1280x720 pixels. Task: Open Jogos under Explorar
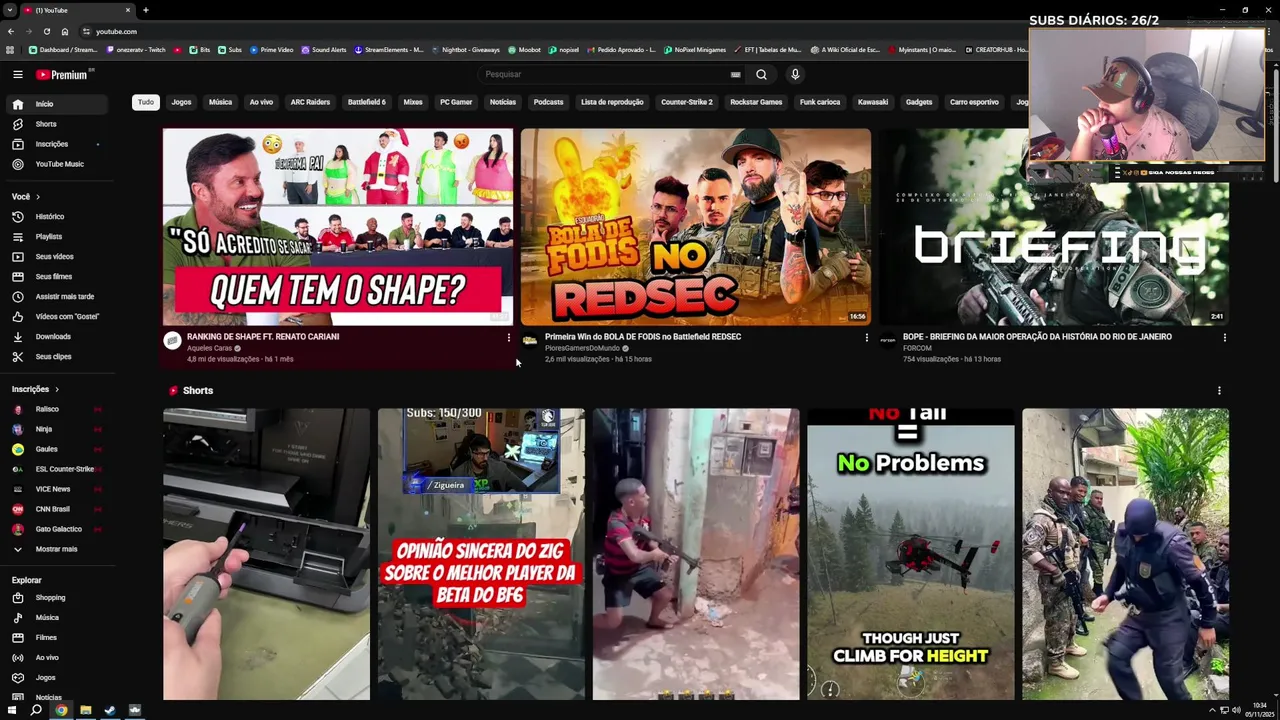pos(58,677)
